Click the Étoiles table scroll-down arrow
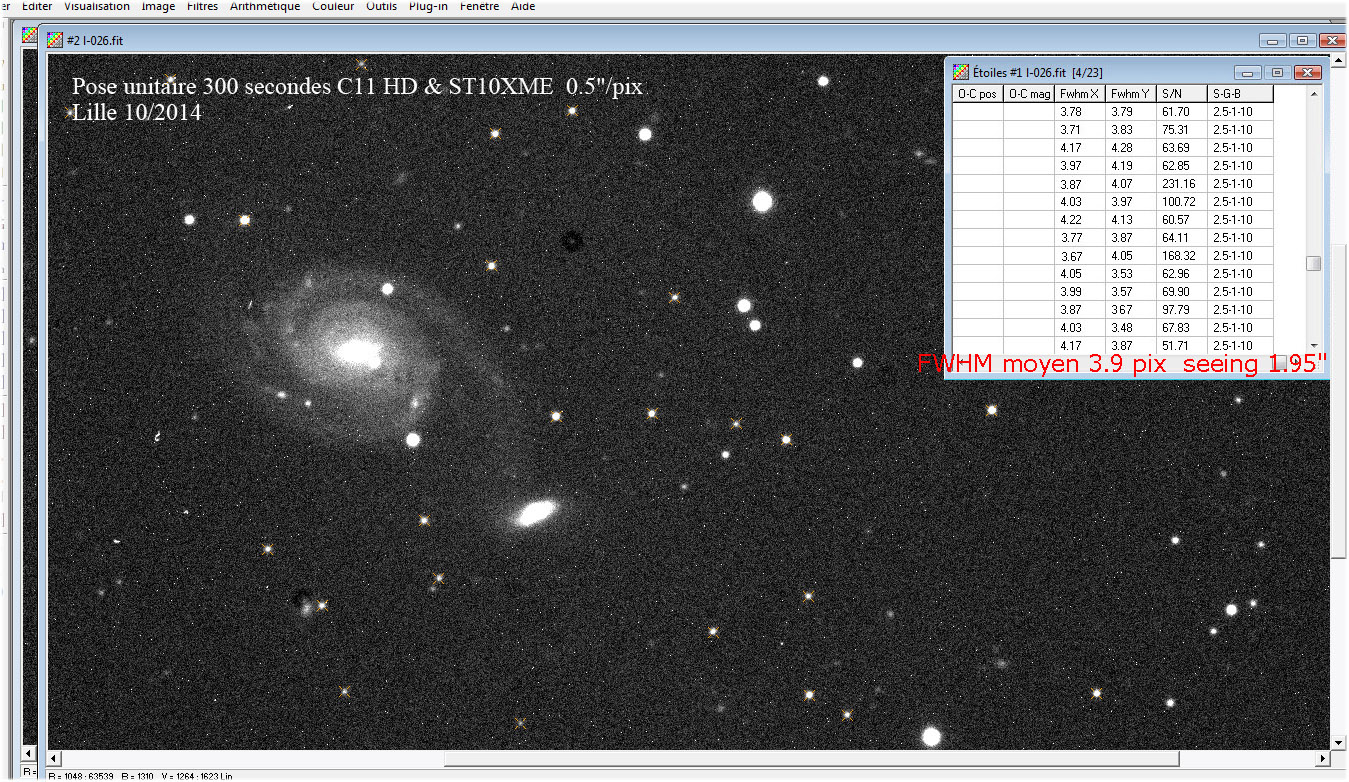The width and height of the screenshot is (1349, 782). (1314, 344)
